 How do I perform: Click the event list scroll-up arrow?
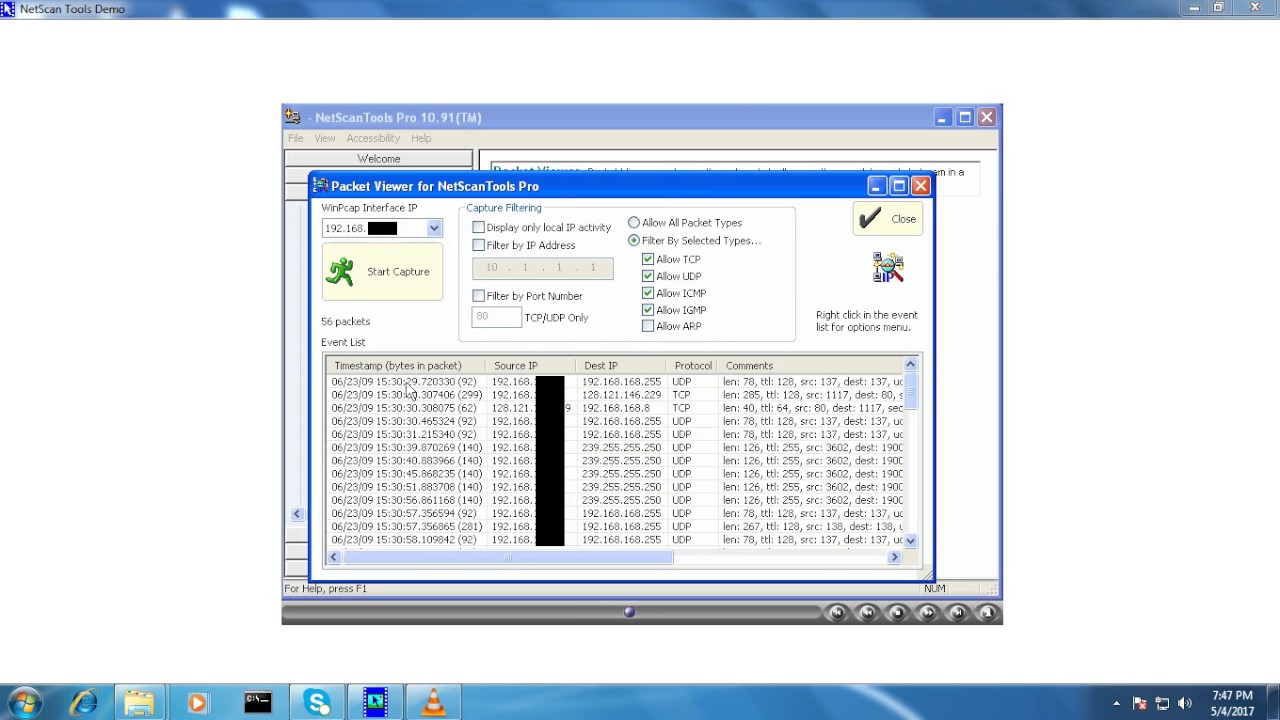(x=910, y=365)
